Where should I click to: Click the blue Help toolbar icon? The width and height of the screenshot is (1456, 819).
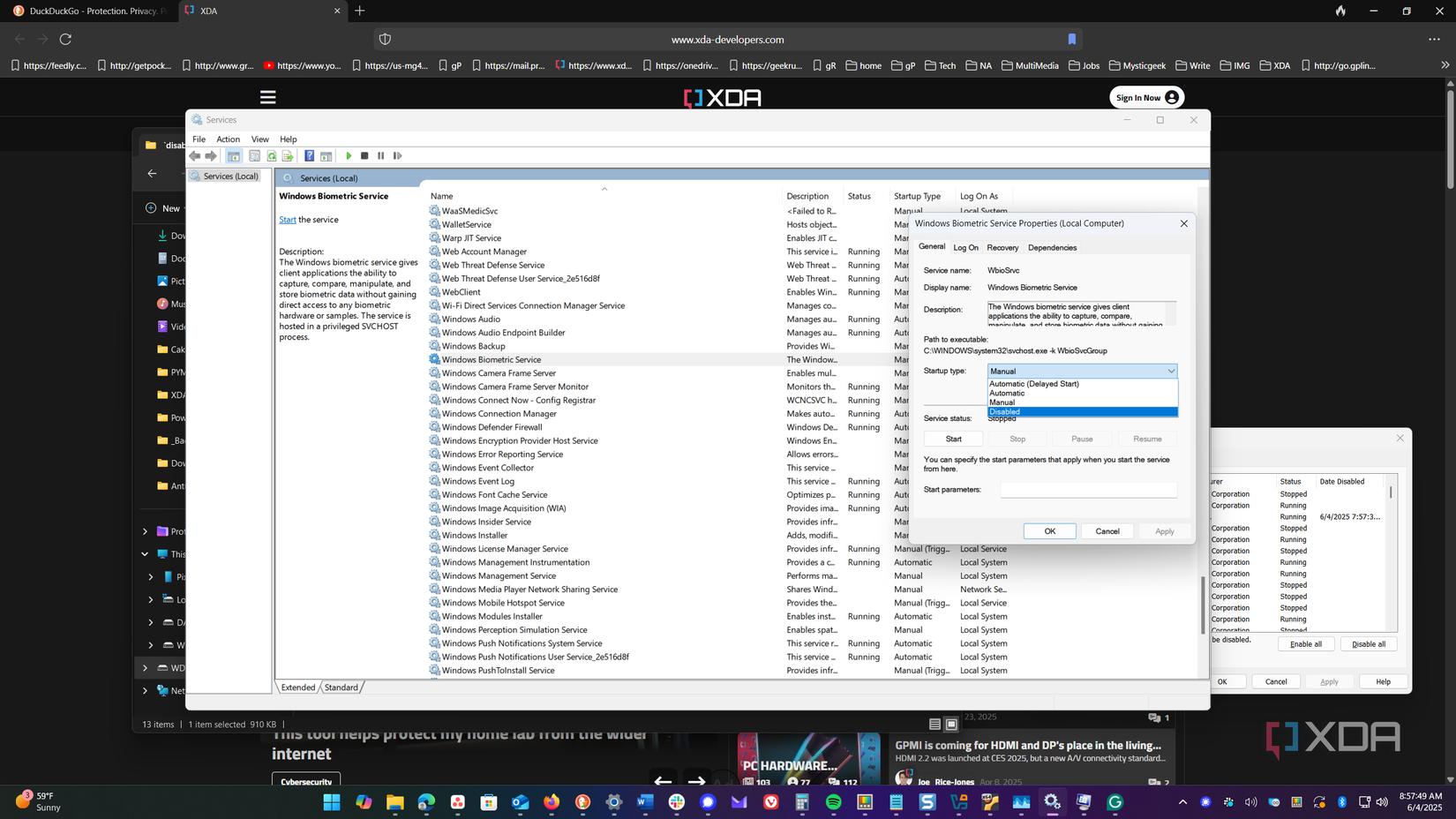(309, 156)
